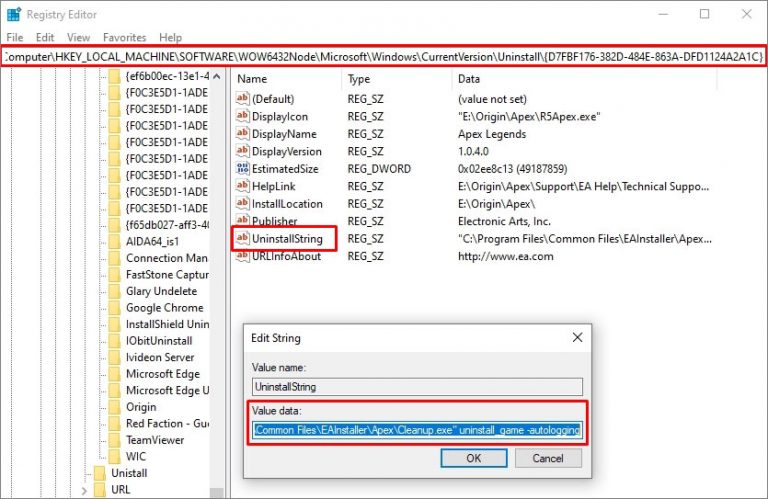Open the Edit menu
This screenshot has width=768, height=499.
point(47,37)
